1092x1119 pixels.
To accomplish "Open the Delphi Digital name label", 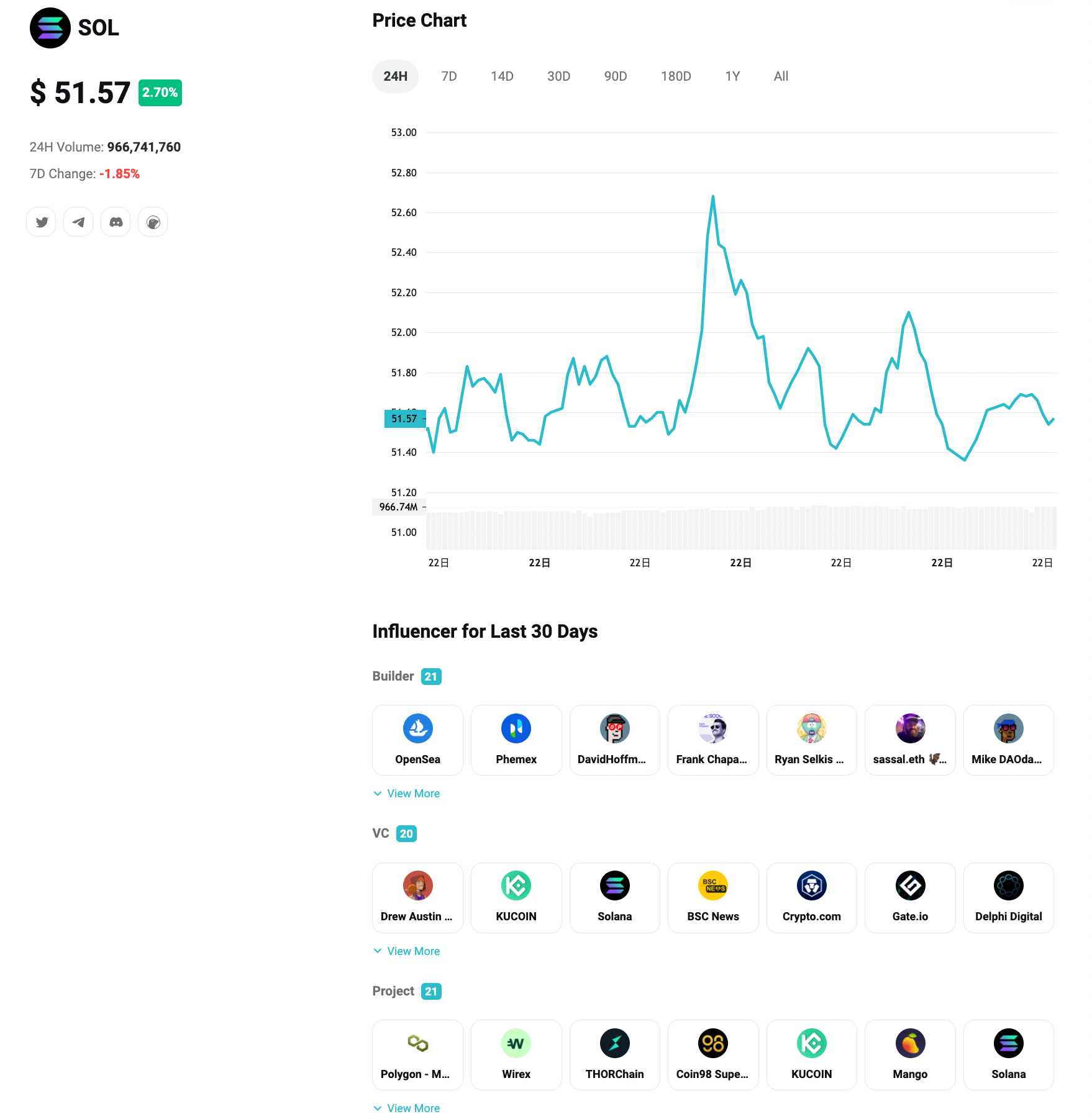I will (x=1009, y=917).
